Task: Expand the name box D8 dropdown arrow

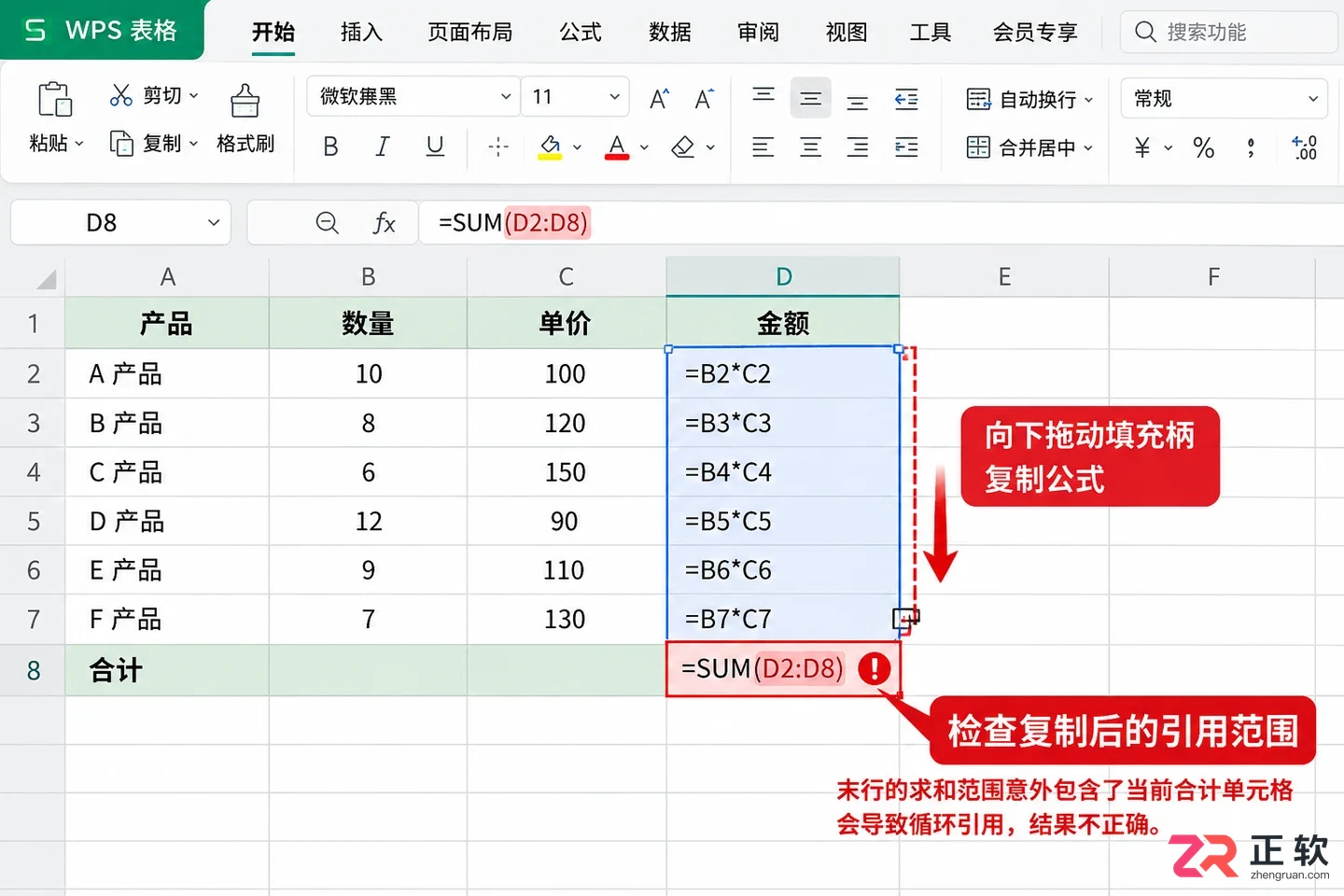Action: point(214,223)
